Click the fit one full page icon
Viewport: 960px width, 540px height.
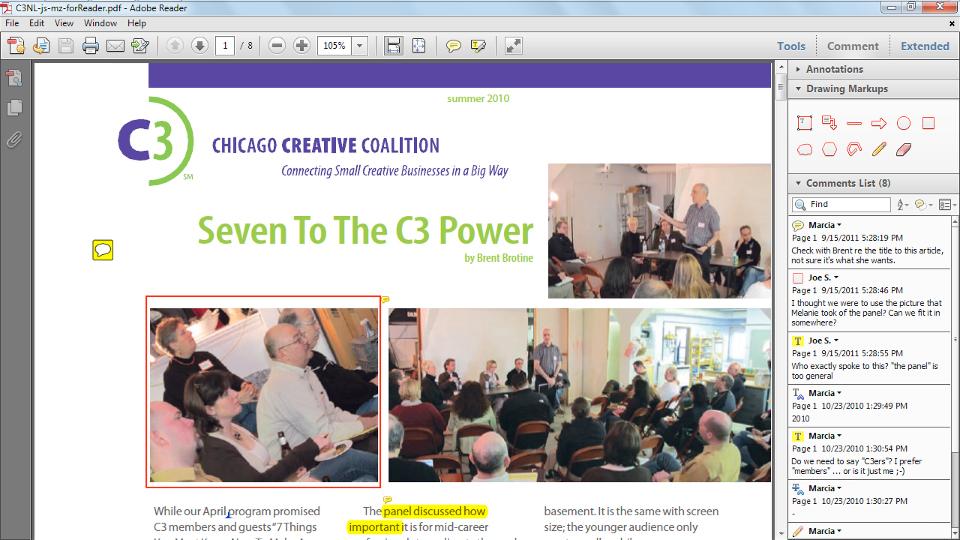pos(419,45)
